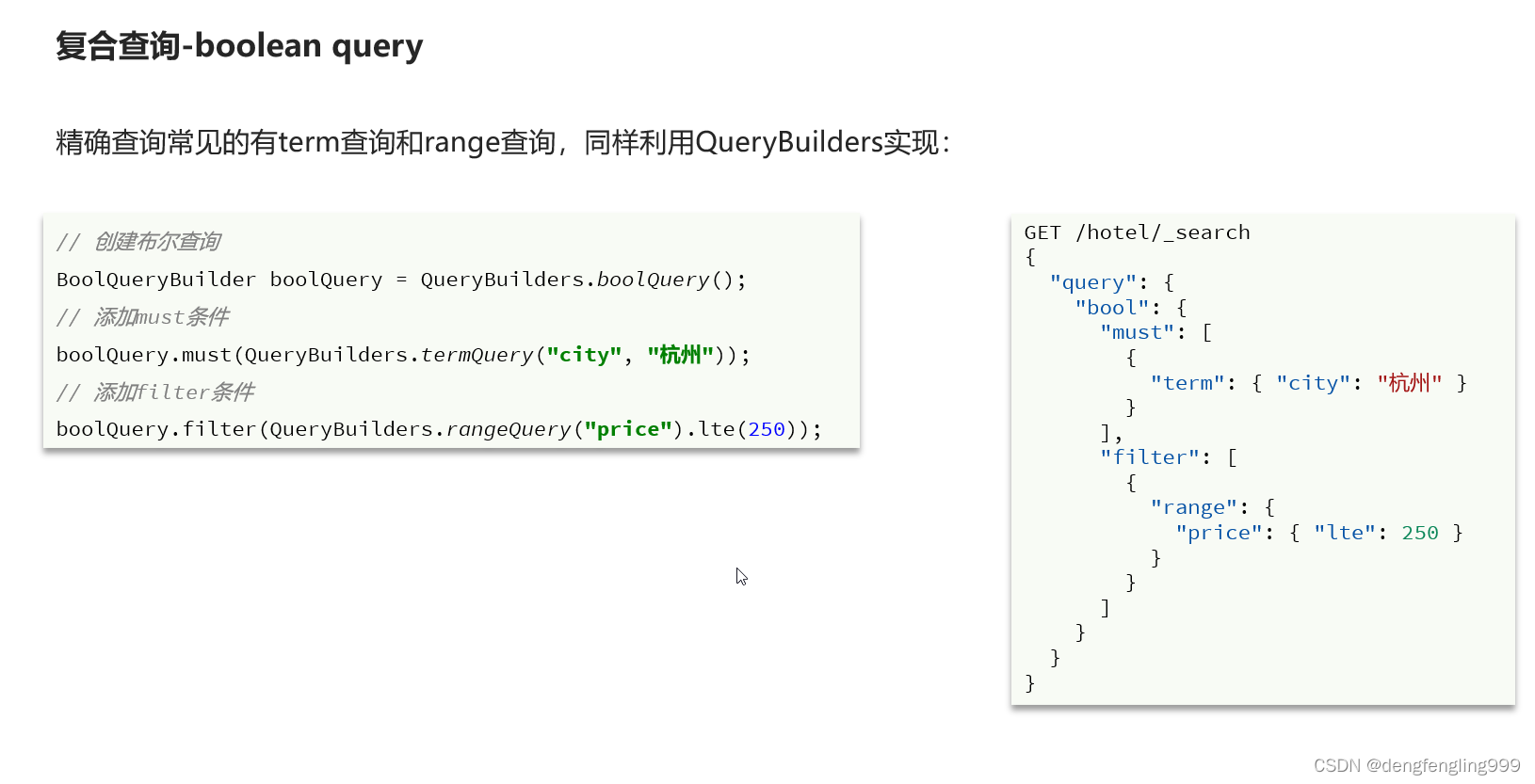Click the description sentence mentioning QueryBuilders
This screenshot has height=784, width=1535.
pyautogui.click(x=503, y=142)
